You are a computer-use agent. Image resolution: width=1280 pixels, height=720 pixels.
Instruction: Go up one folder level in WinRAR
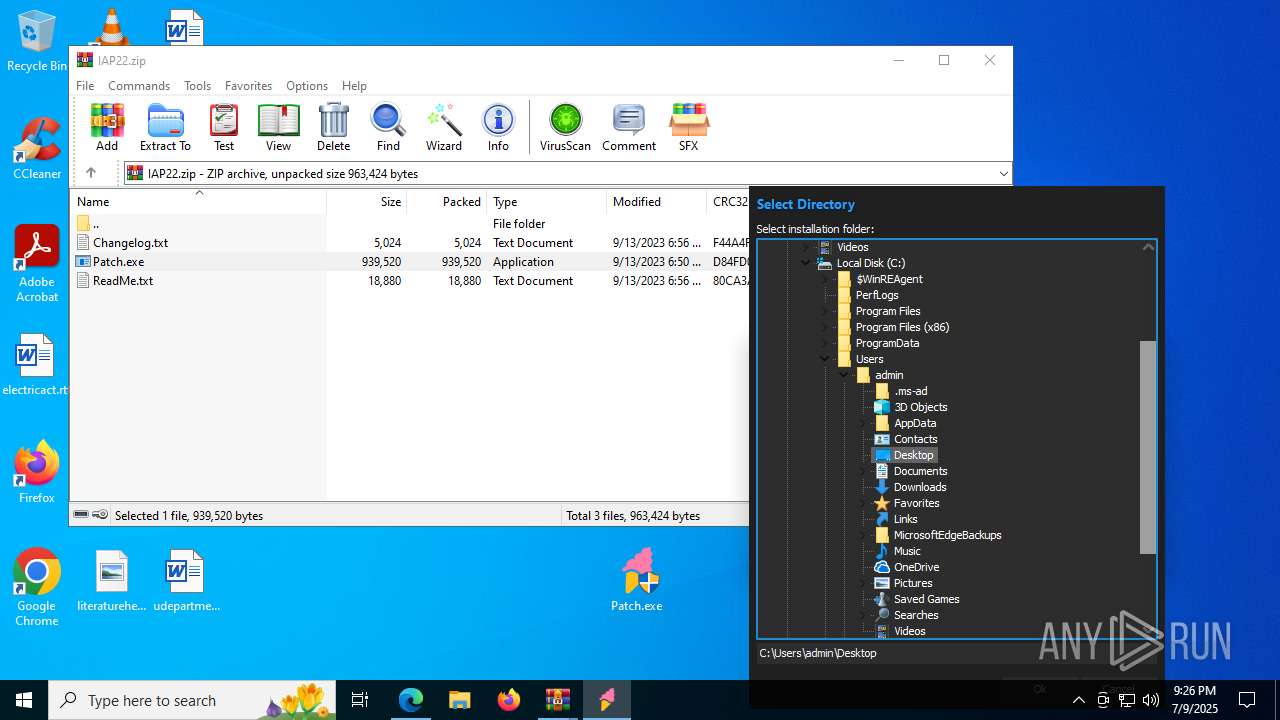click(91, 173)
